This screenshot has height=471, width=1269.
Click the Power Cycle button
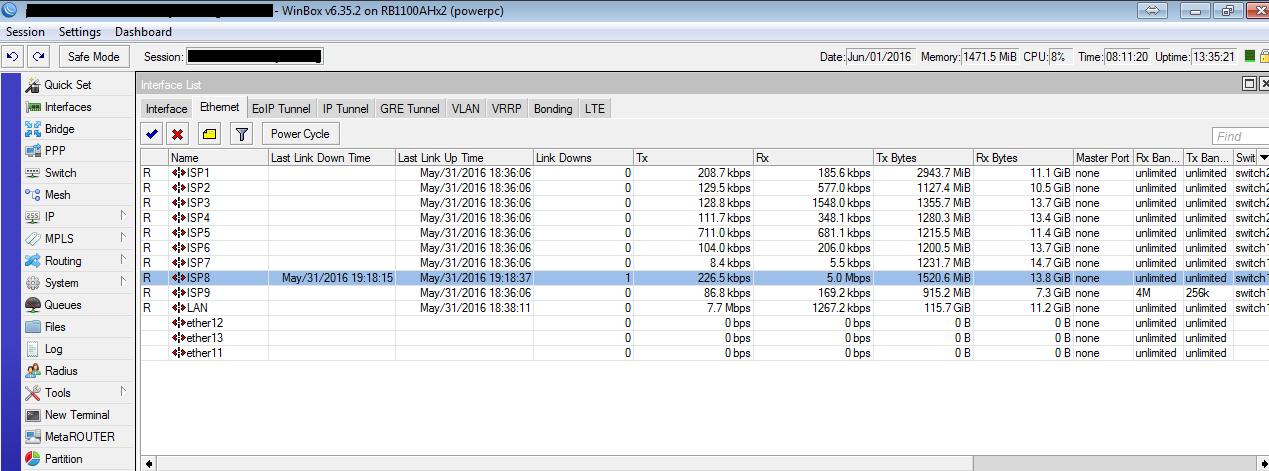tap(300, 134)
